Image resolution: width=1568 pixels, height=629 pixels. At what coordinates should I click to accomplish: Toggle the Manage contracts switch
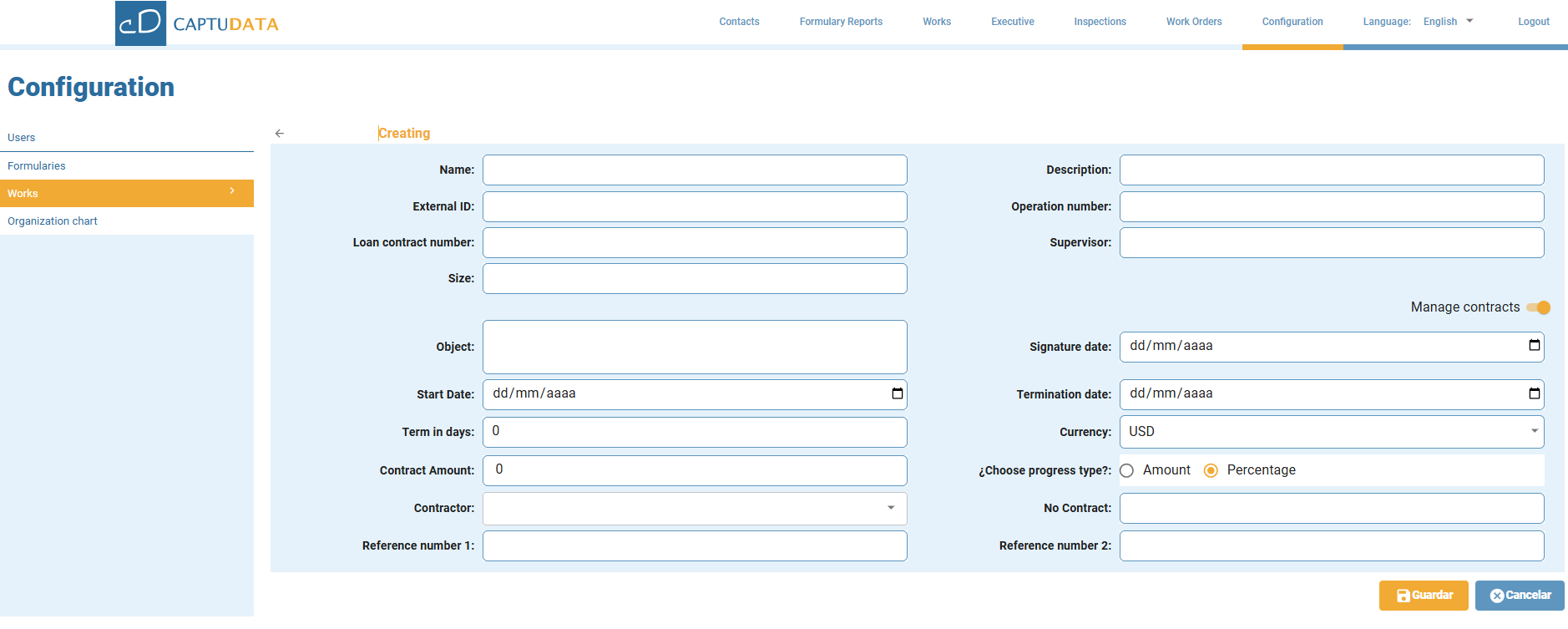pos(1538,307)
